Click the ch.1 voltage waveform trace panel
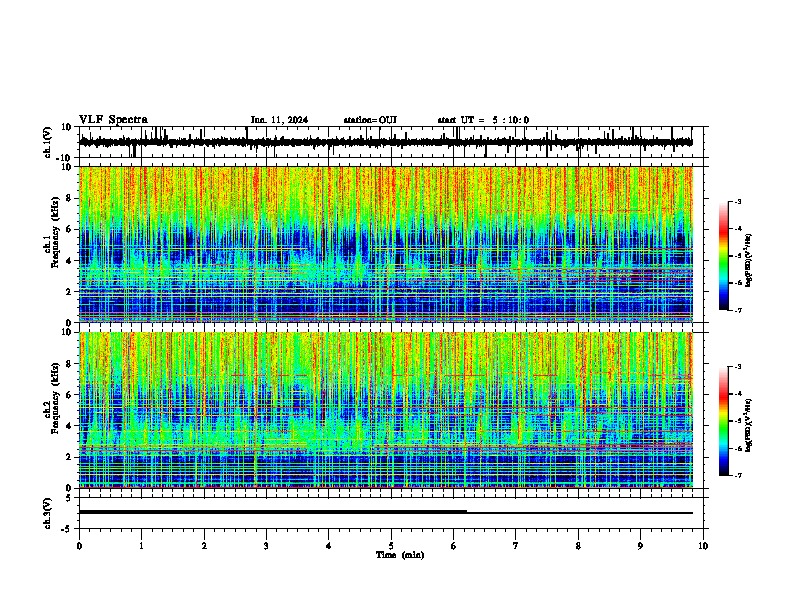The image size is (792, 612). coord(393,142)
